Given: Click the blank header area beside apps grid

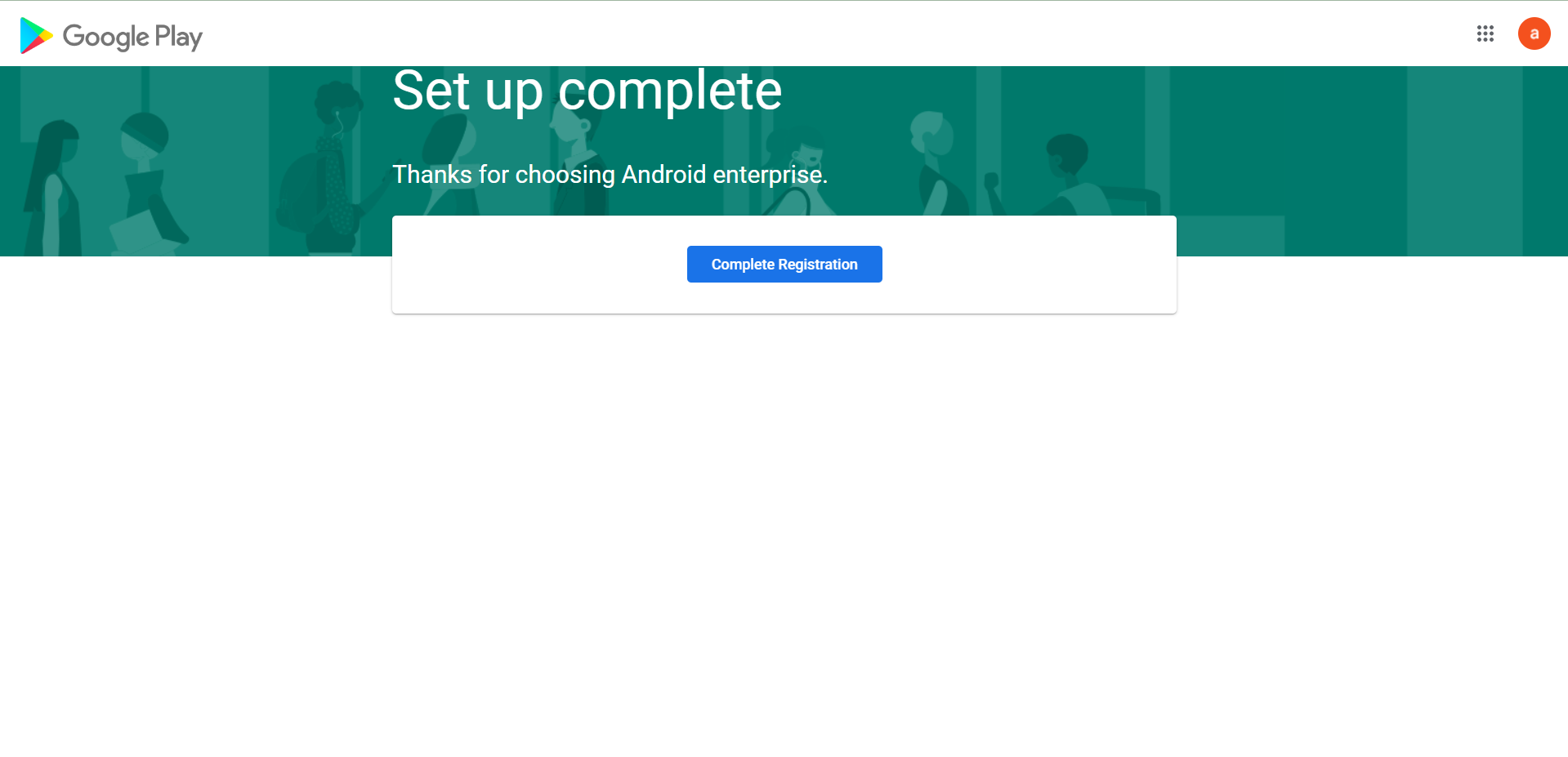Looking at the screenshot, I should (817, 33).
